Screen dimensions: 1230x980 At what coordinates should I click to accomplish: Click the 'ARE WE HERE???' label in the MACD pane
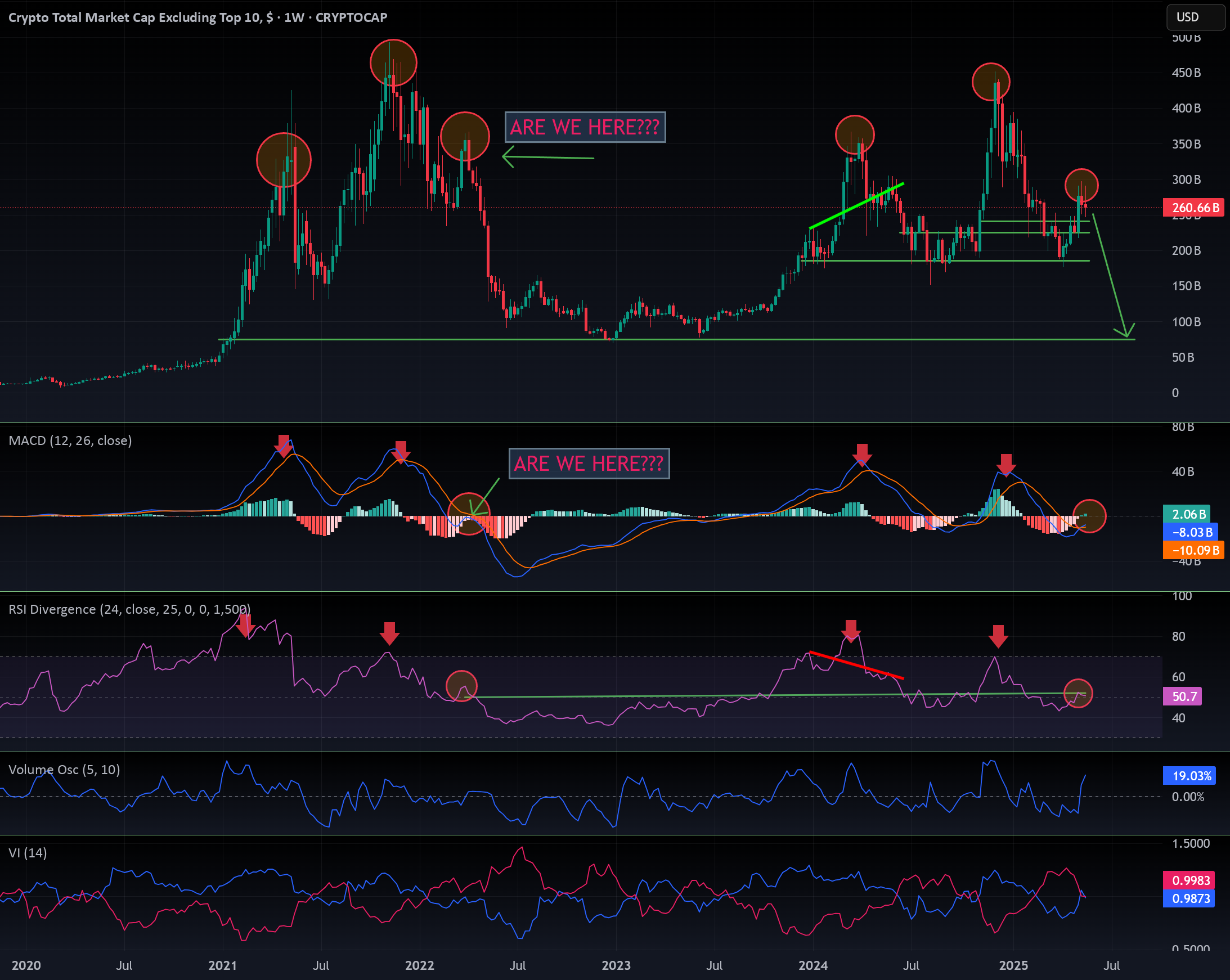click(x=589, y=464)
